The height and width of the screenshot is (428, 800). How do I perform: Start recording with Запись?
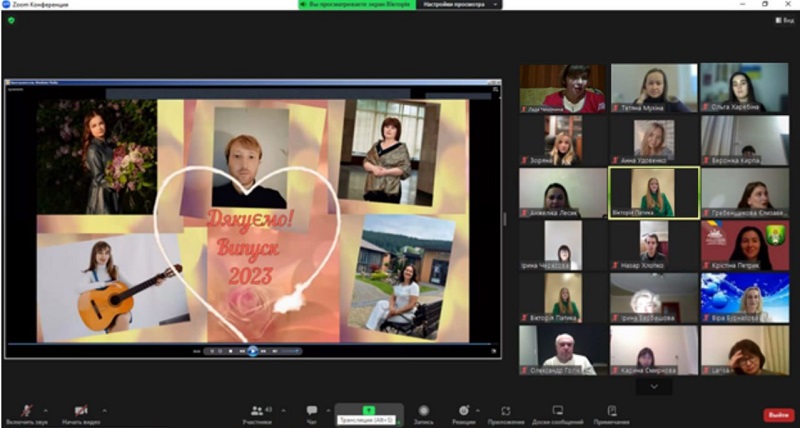[423, 415]
